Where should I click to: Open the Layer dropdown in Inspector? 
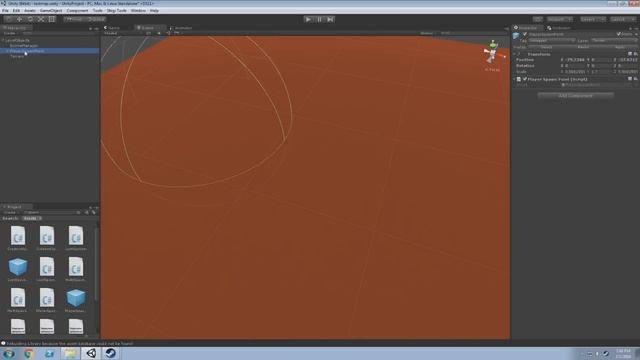click(614, 40)
